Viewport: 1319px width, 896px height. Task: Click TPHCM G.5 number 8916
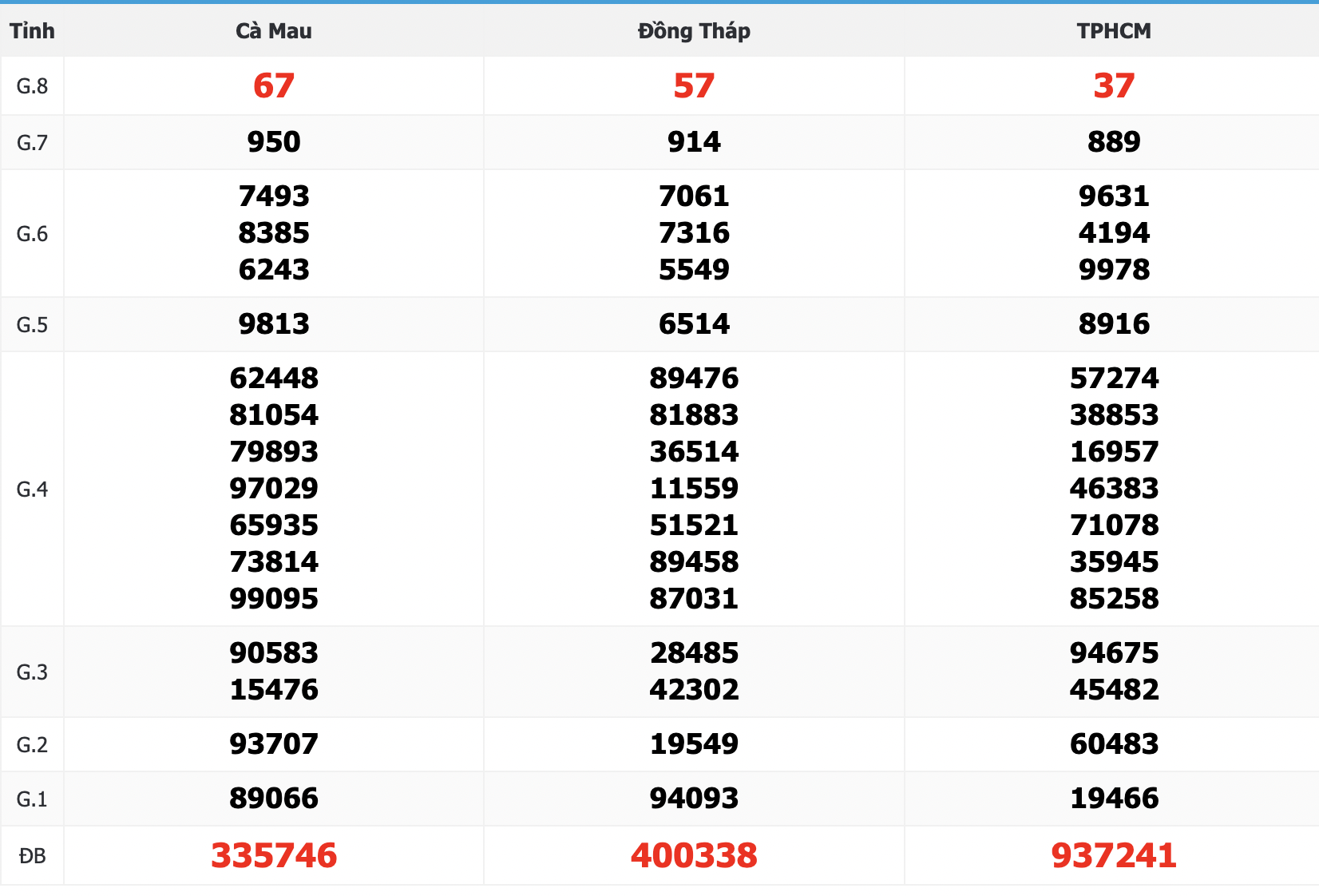point(1114,323)
